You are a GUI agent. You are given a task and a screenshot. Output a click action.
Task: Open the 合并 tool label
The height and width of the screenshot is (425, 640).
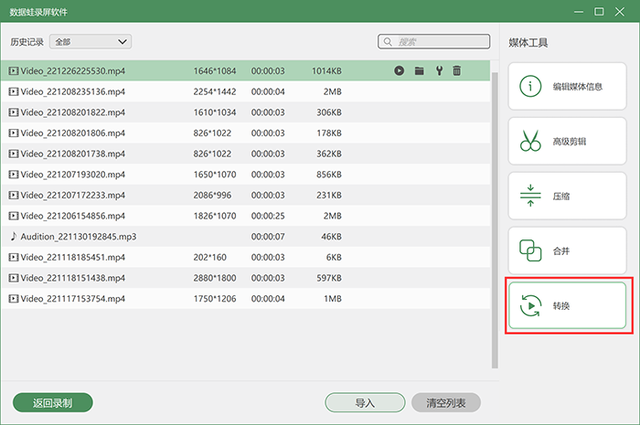561,251
